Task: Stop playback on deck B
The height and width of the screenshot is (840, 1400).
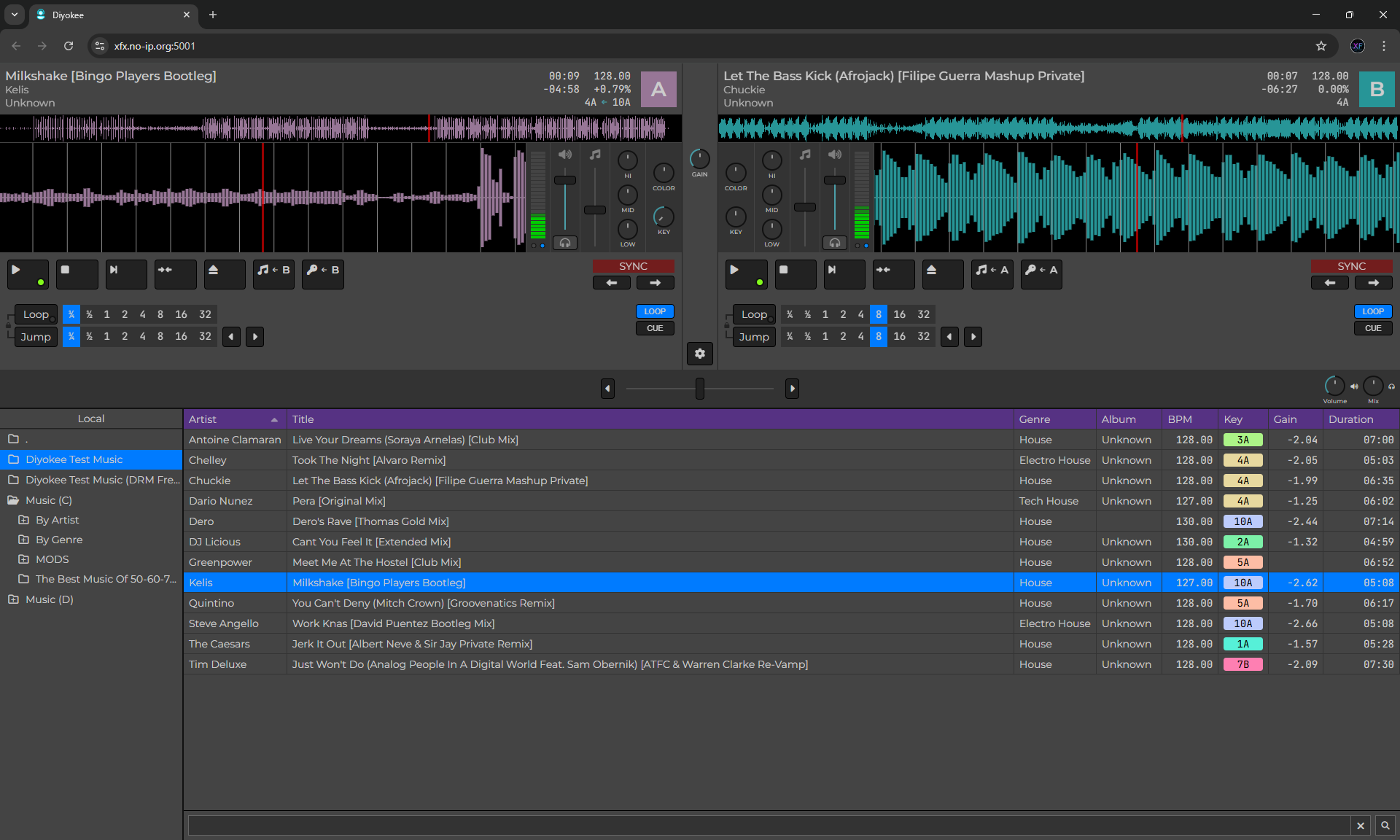Action: 795,273
